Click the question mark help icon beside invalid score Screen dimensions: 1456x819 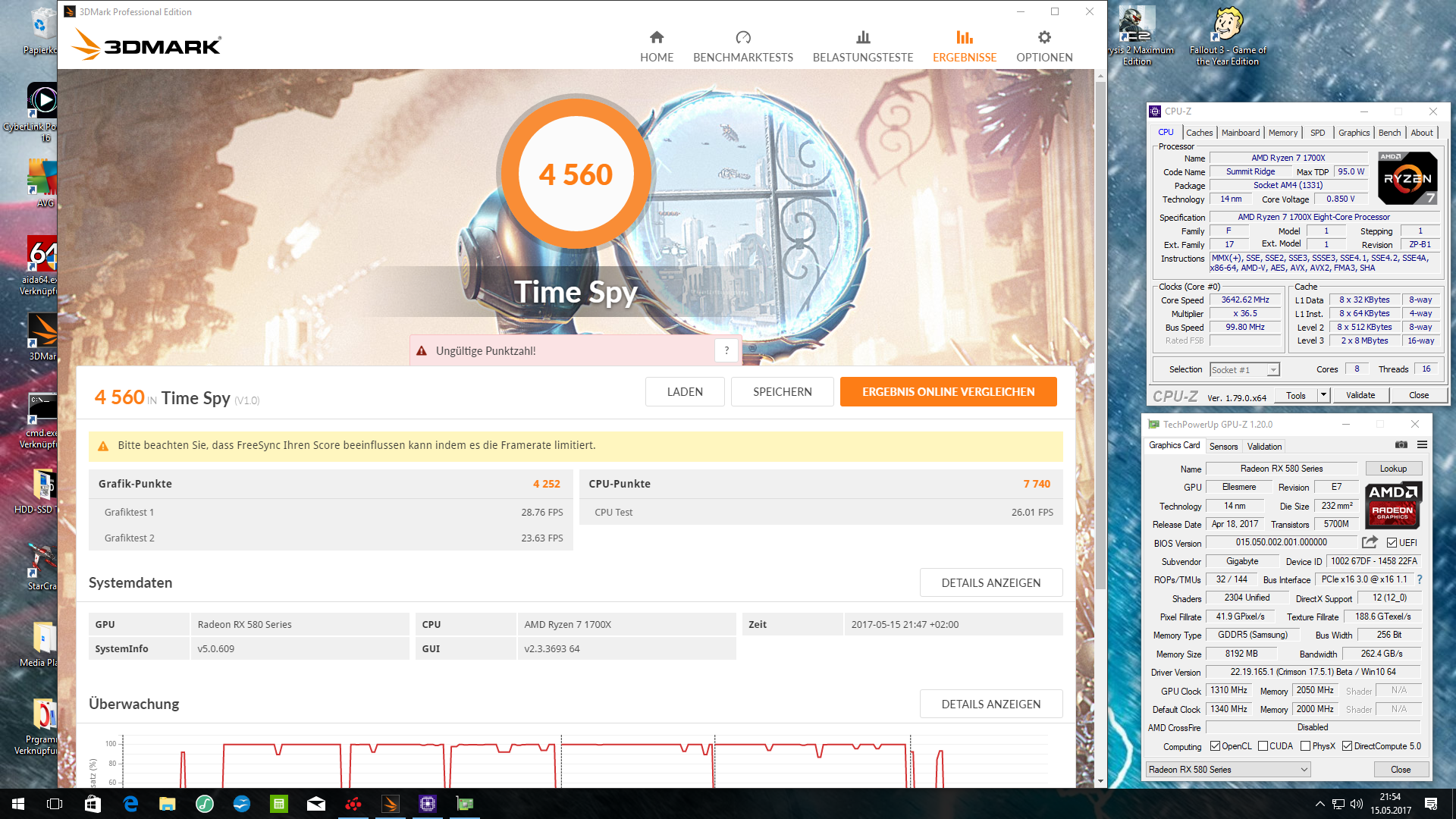(726, 350)
